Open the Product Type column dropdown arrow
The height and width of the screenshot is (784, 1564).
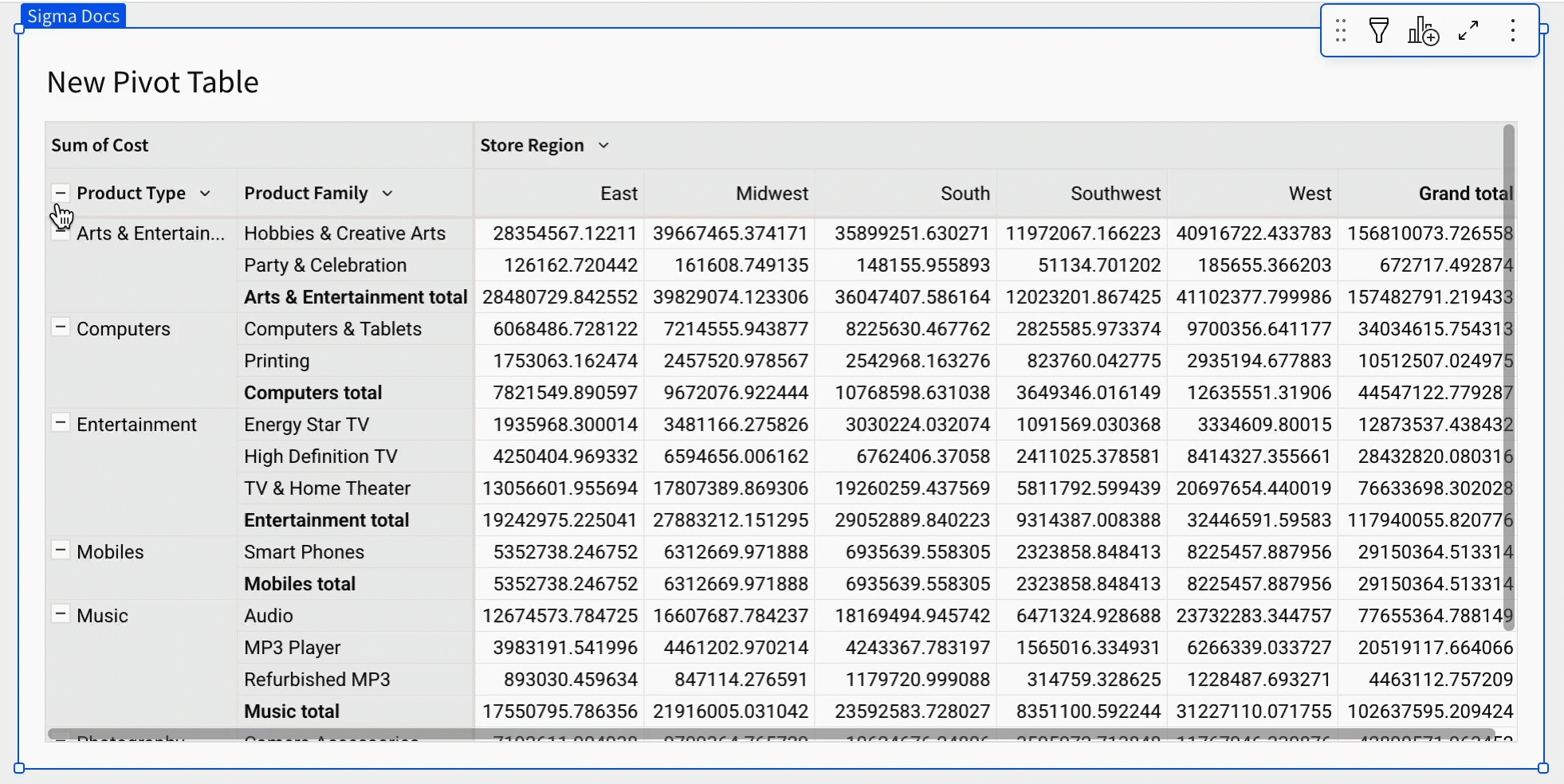pos(205,194)
